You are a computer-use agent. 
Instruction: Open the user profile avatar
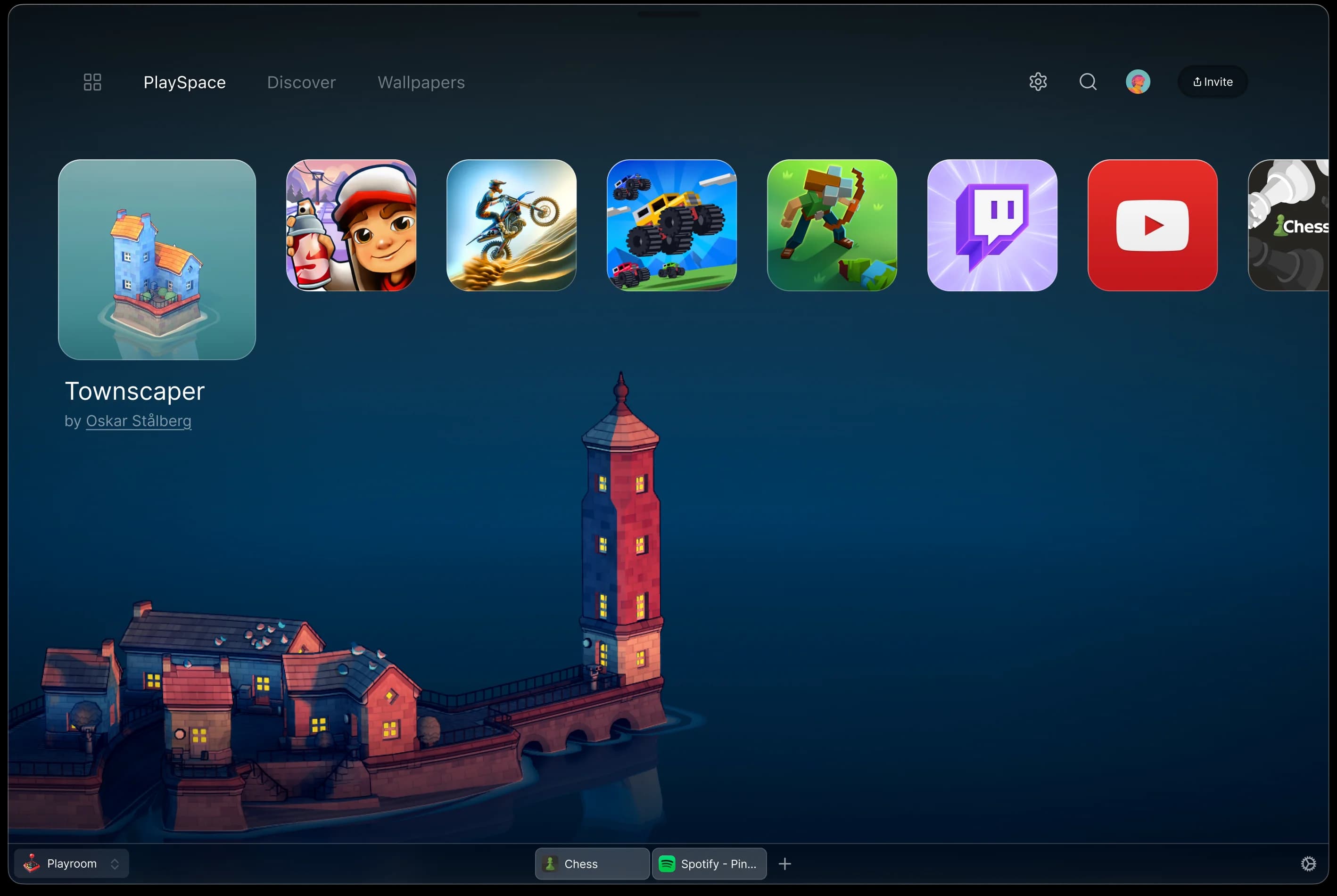1138,82
